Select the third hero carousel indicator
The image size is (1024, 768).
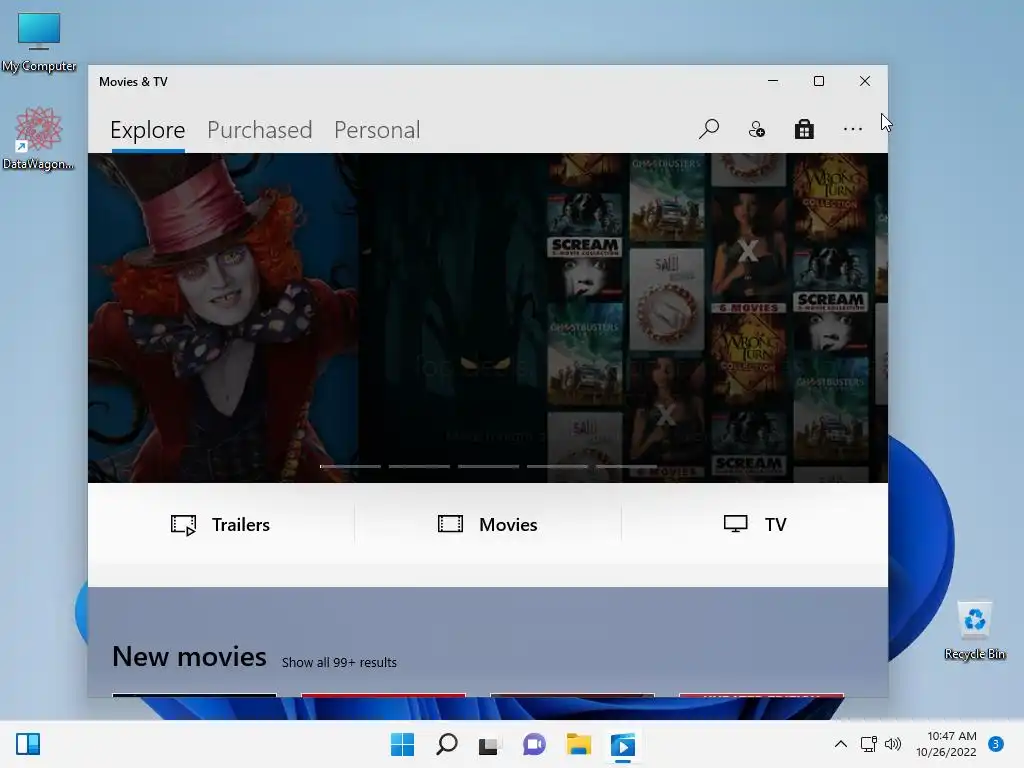(488, 466)
